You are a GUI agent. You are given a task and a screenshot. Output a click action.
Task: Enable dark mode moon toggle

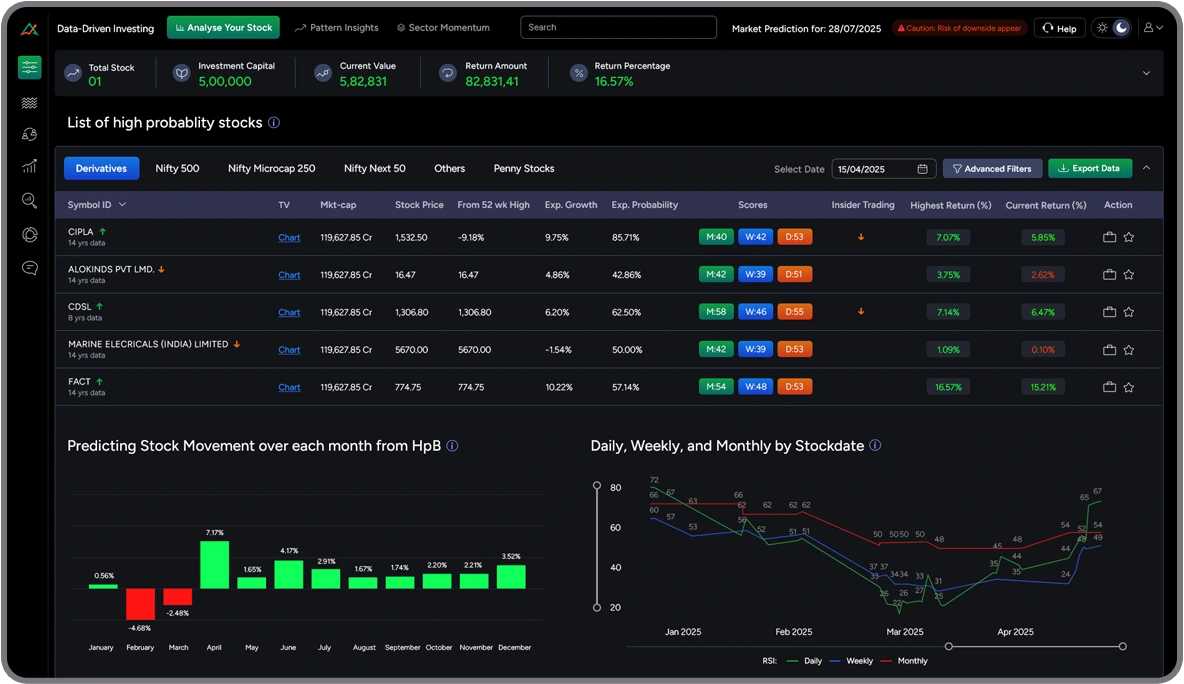tap(1121, 28)
